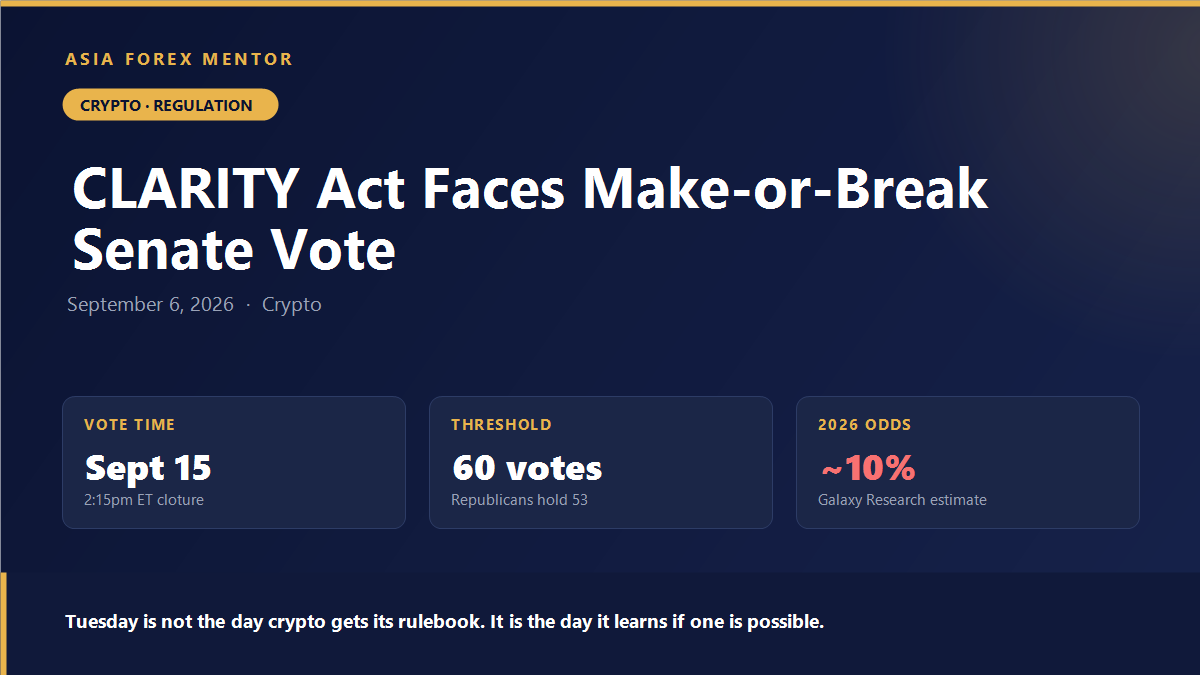Click the Sept 15 vote date value
The width and height of the screenshot is (1200, 675).
click(x=148, y=467)
